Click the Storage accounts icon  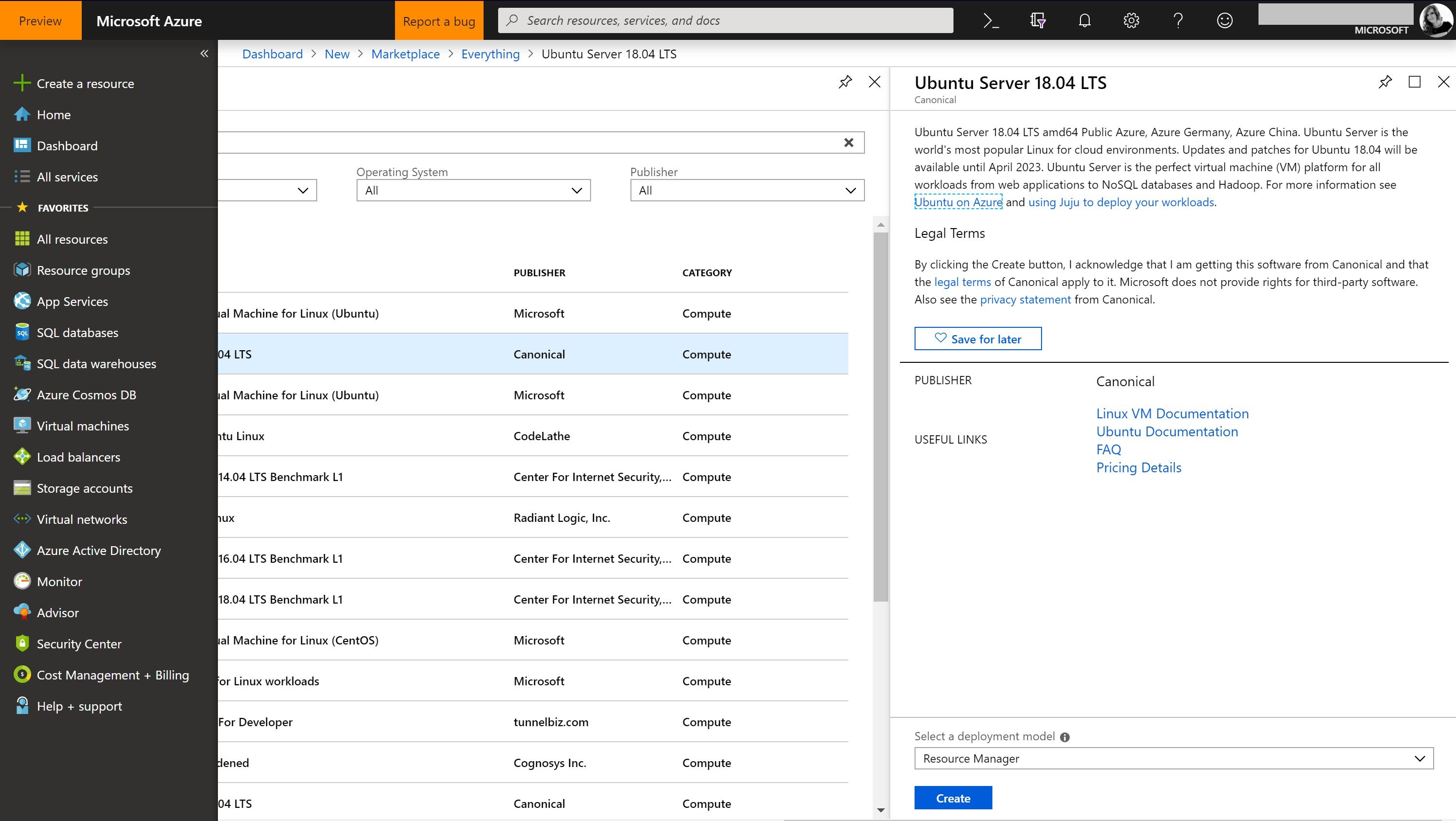(22, 488)
